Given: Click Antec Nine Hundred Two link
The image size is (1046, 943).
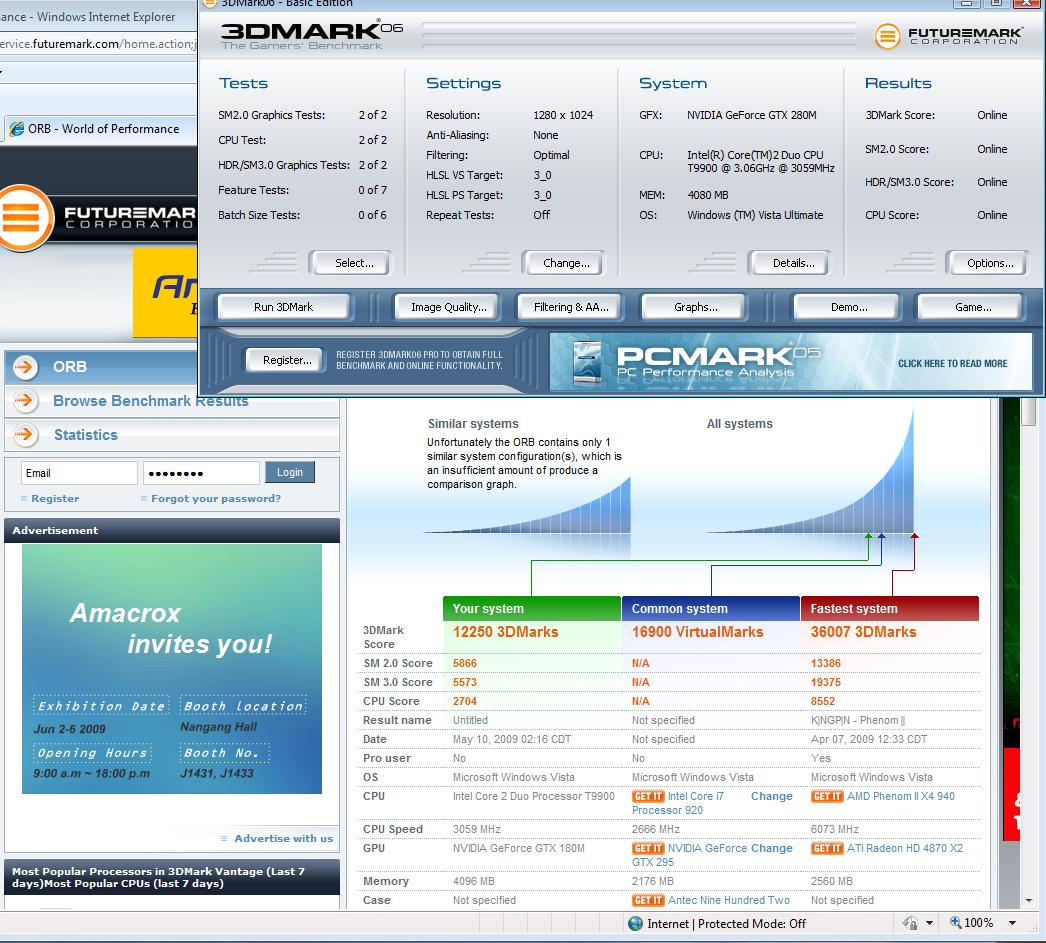Looking at the screenshot, I should point(728,900).
